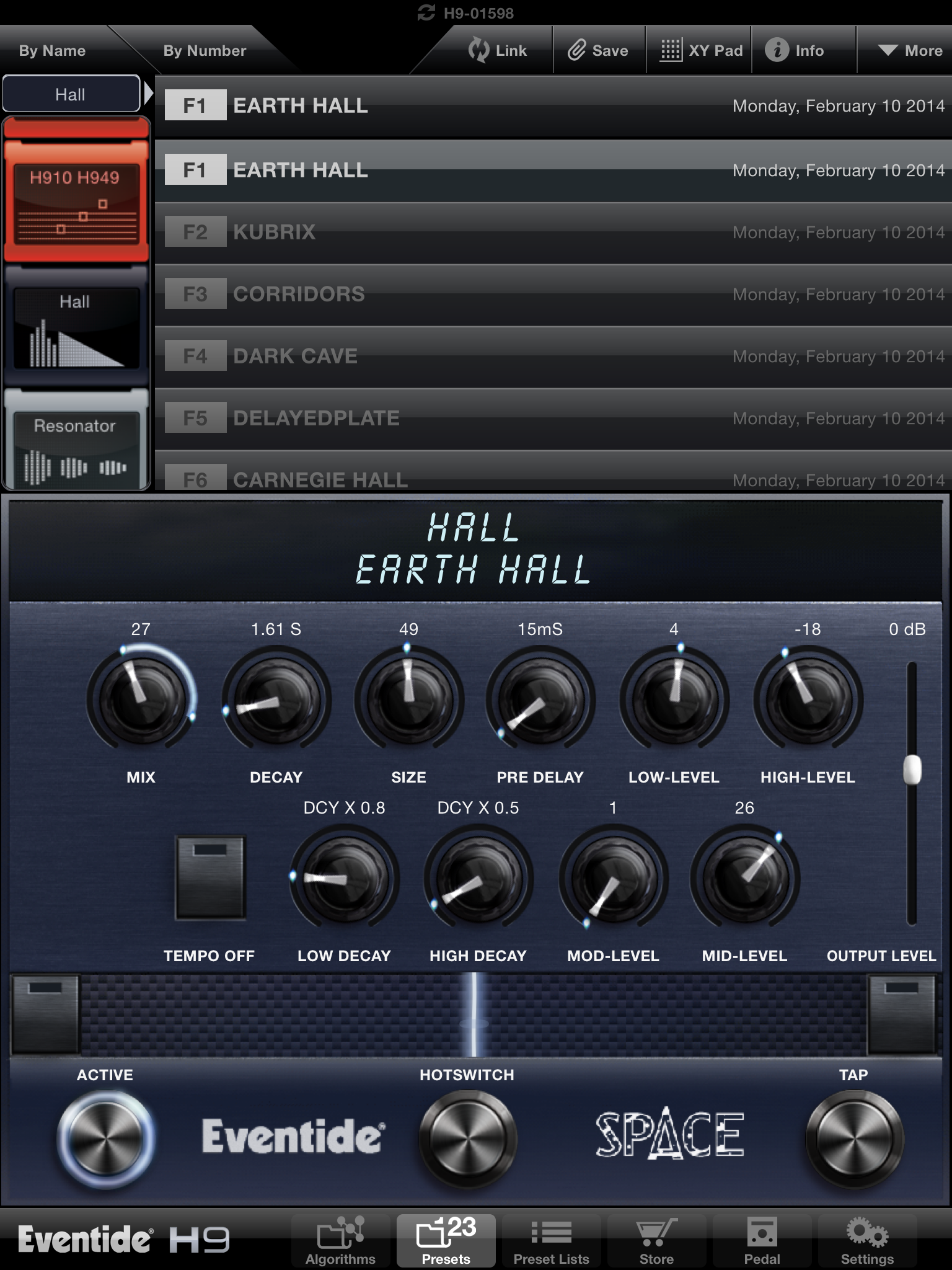The image size is (952, 1270).
Task: Load the F4 DARK CAVE preset
Action: [553, 357]
